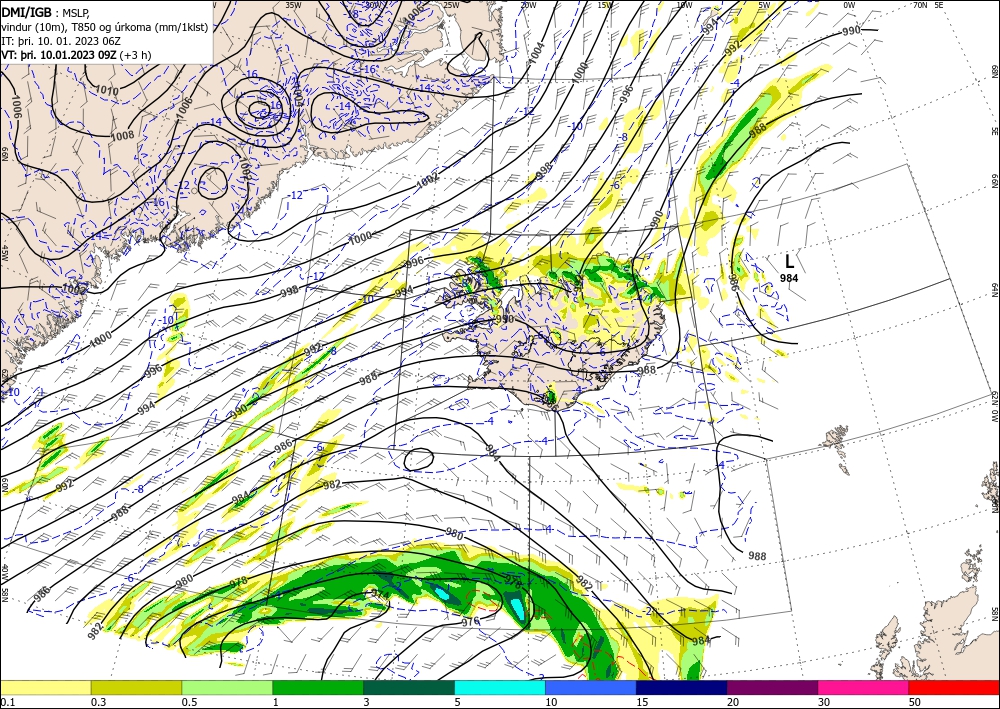Click the '15' legend scale label

pos(642,702)
